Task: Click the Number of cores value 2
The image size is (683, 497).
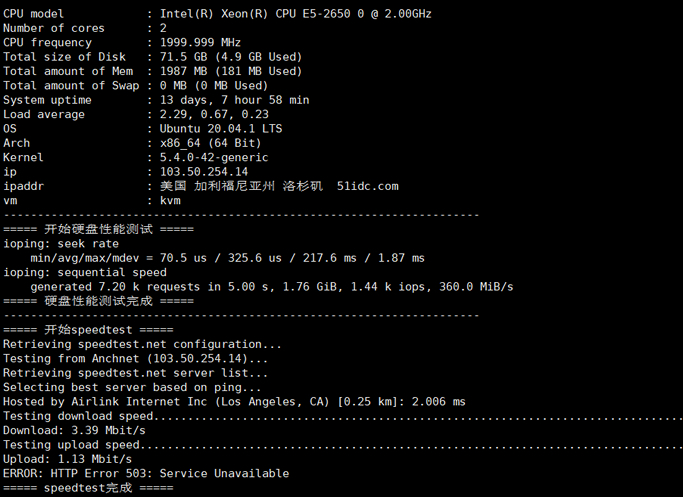Action: tap(163, 28)
